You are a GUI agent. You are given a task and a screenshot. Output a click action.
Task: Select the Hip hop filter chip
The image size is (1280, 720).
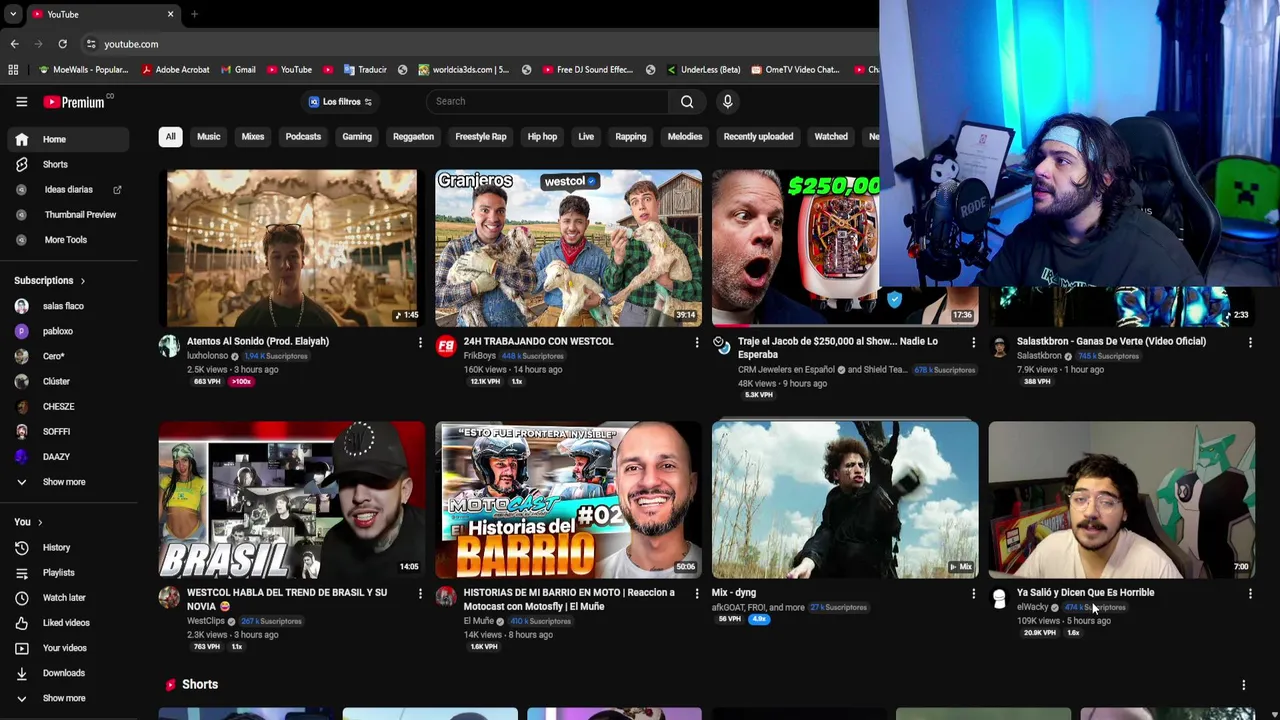pos(542,137)
